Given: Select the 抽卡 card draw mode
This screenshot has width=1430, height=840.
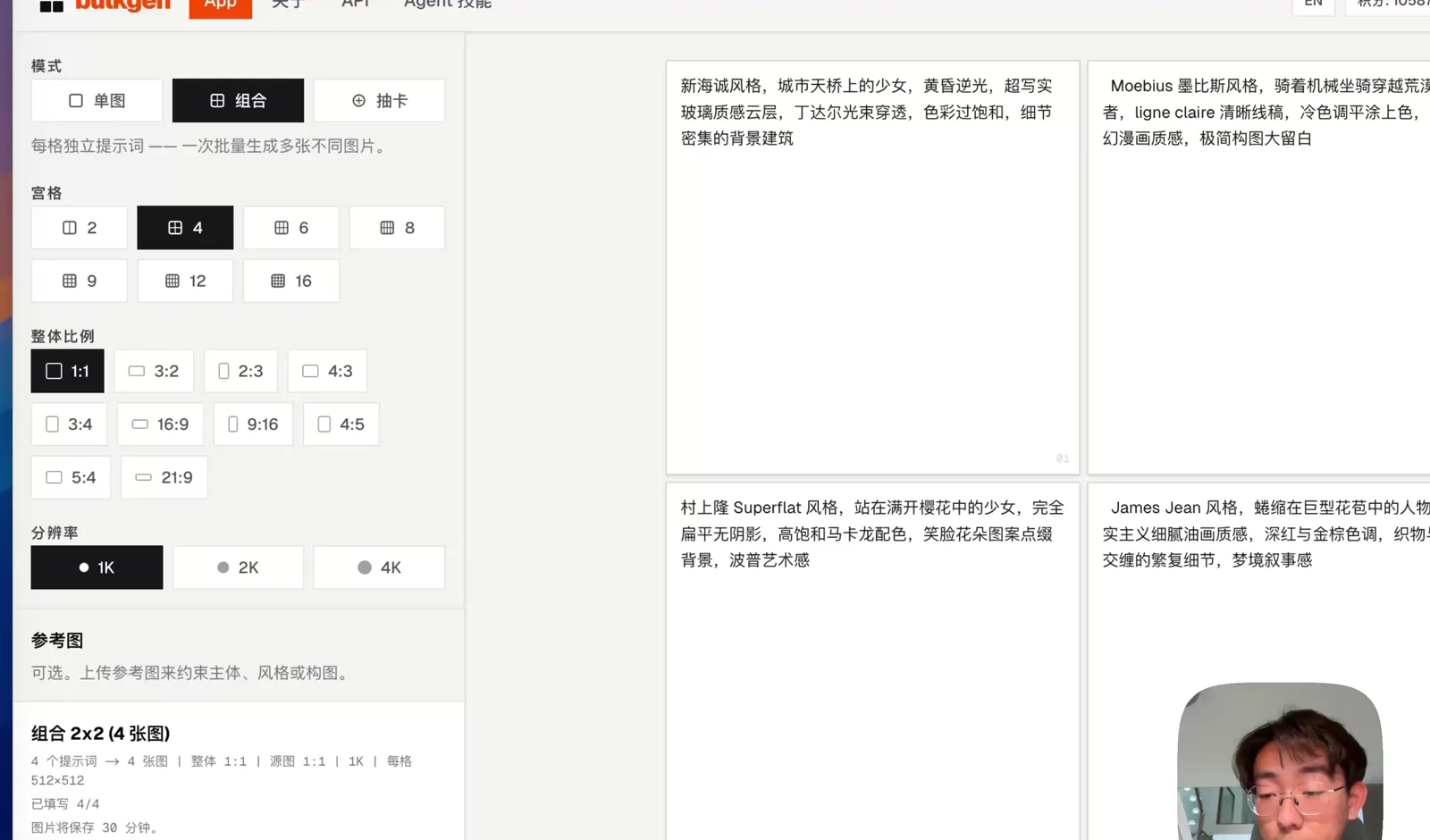Looking at the screenshot, I should point(379,101).
